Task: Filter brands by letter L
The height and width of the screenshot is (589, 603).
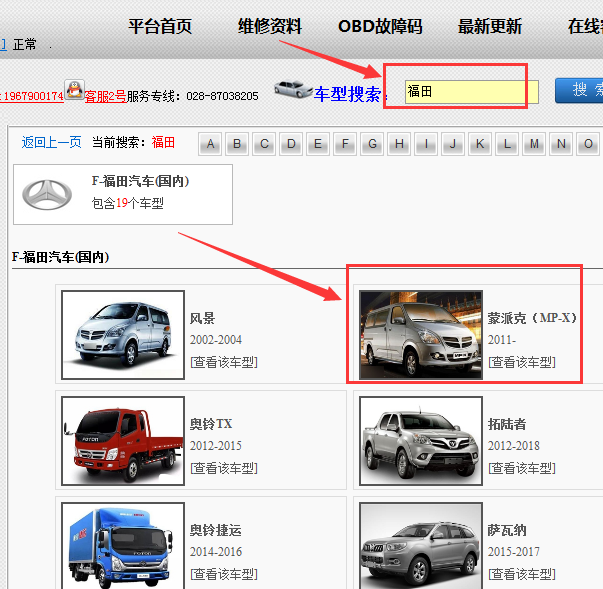Action: click(507, 144)
